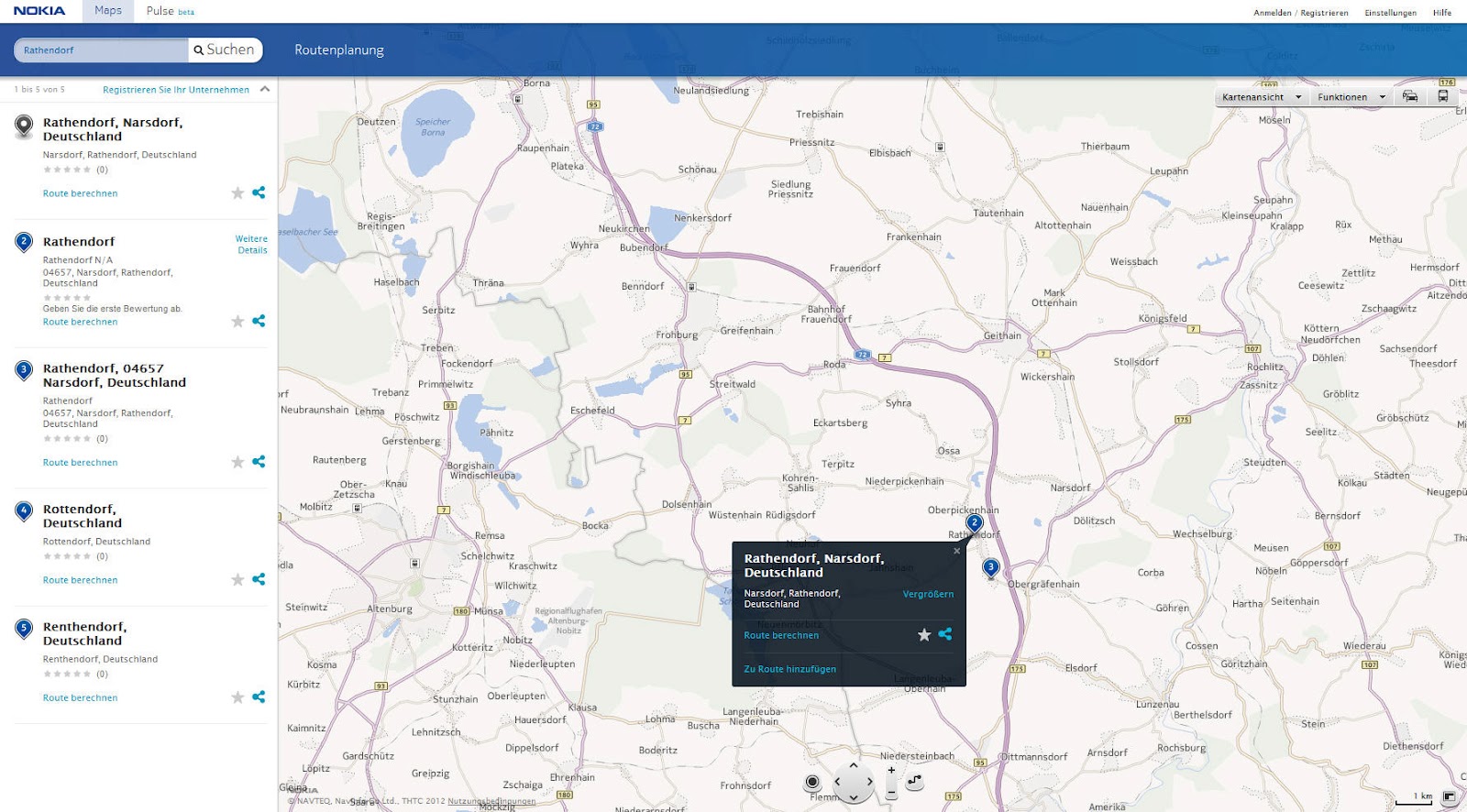
Task: Click the Anmelden link
Action: pyautogui.click(x=1273, y=13)
